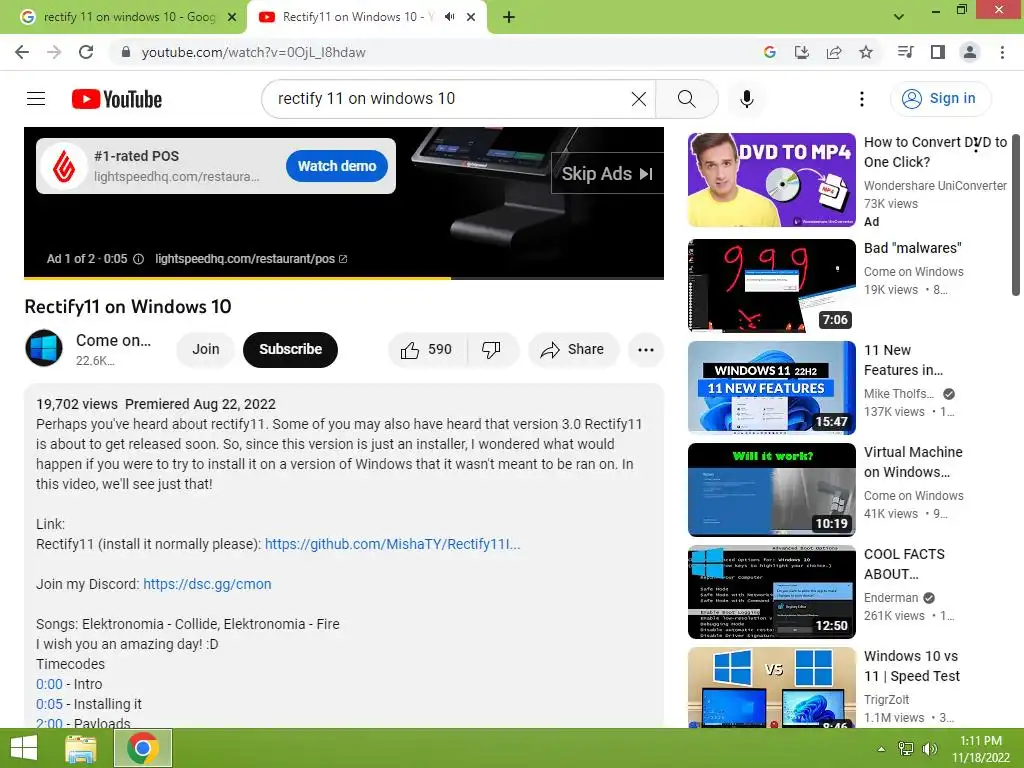
Task: Click the Google icon in address bar
Action: point(769,52)
